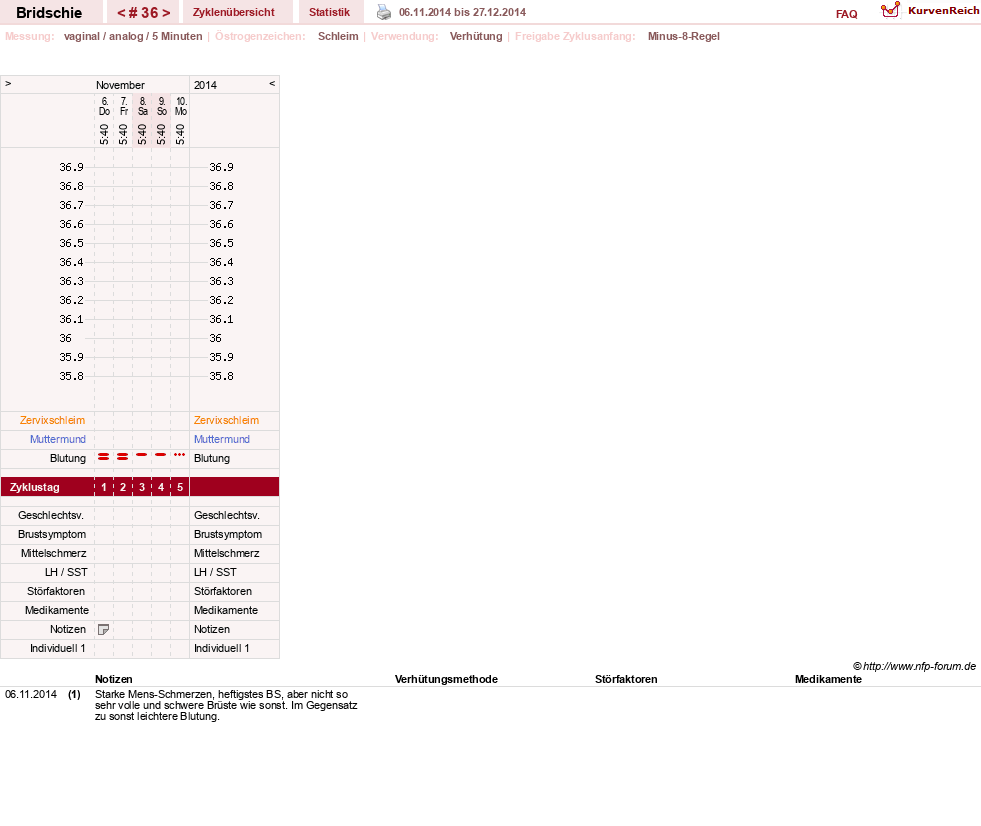Open the note icon in Notizen row
Image resolution: width=981 pixels, height=826 pixels.
click(x=104, y=630)
